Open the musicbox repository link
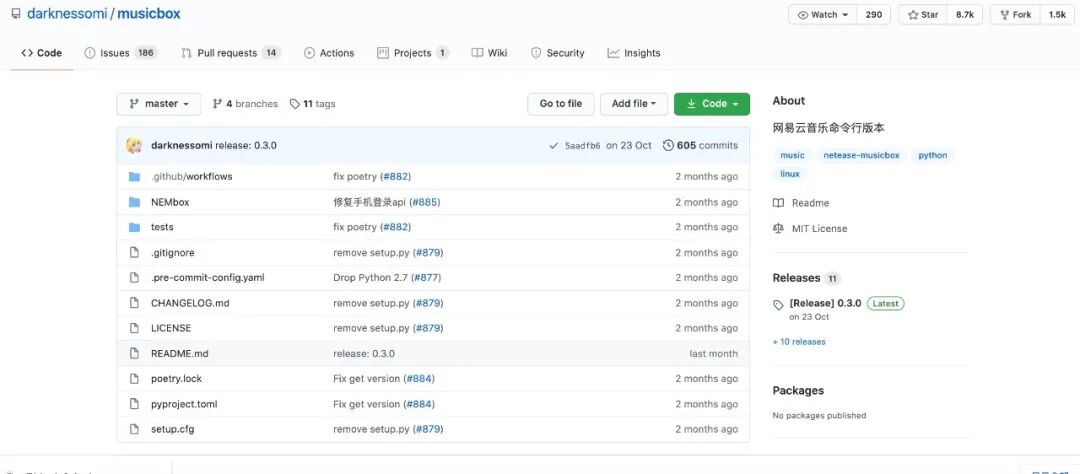 point(149,13)
